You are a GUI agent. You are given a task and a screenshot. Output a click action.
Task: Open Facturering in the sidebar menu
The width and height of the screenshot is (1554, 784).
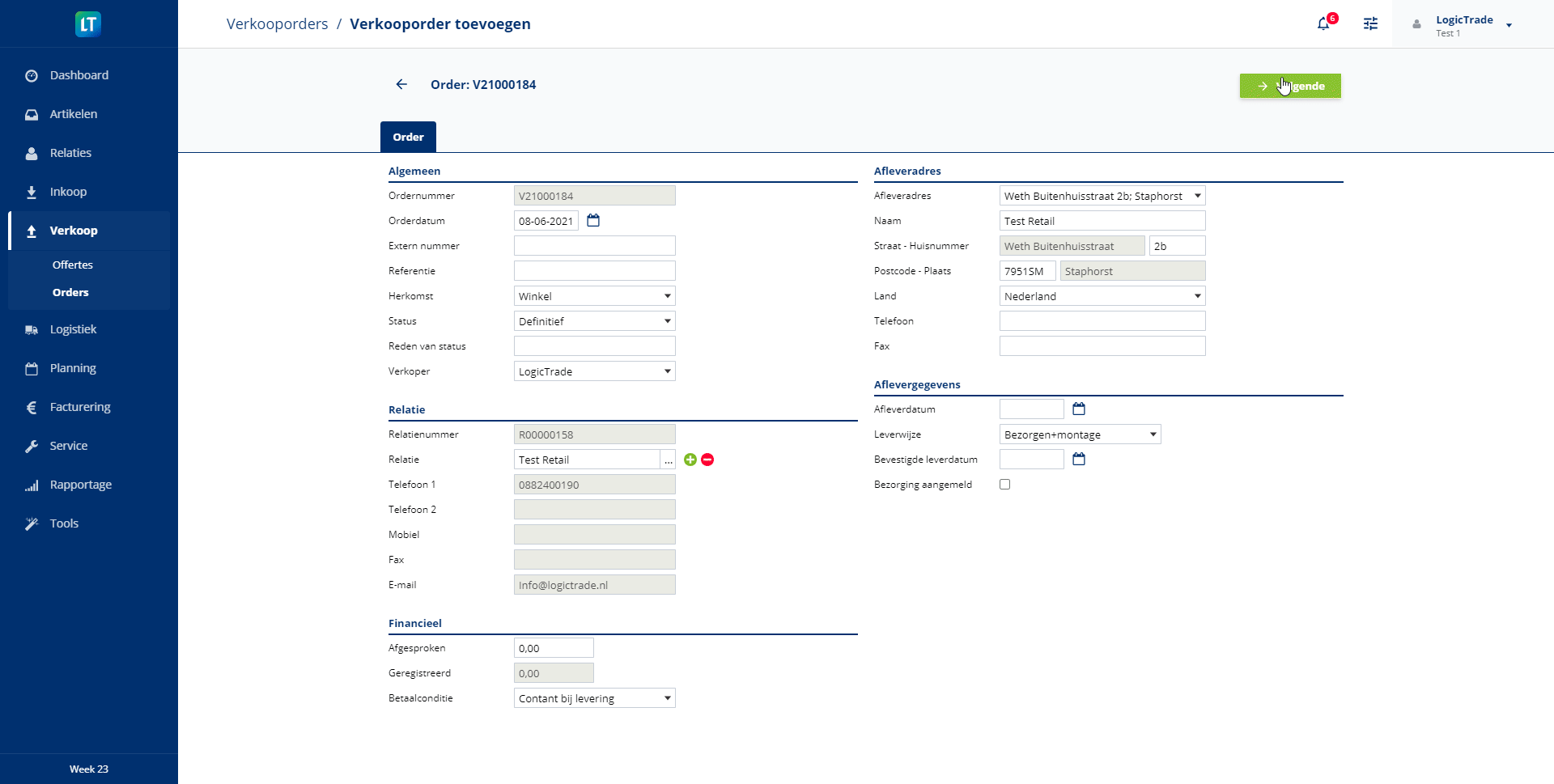80,407
